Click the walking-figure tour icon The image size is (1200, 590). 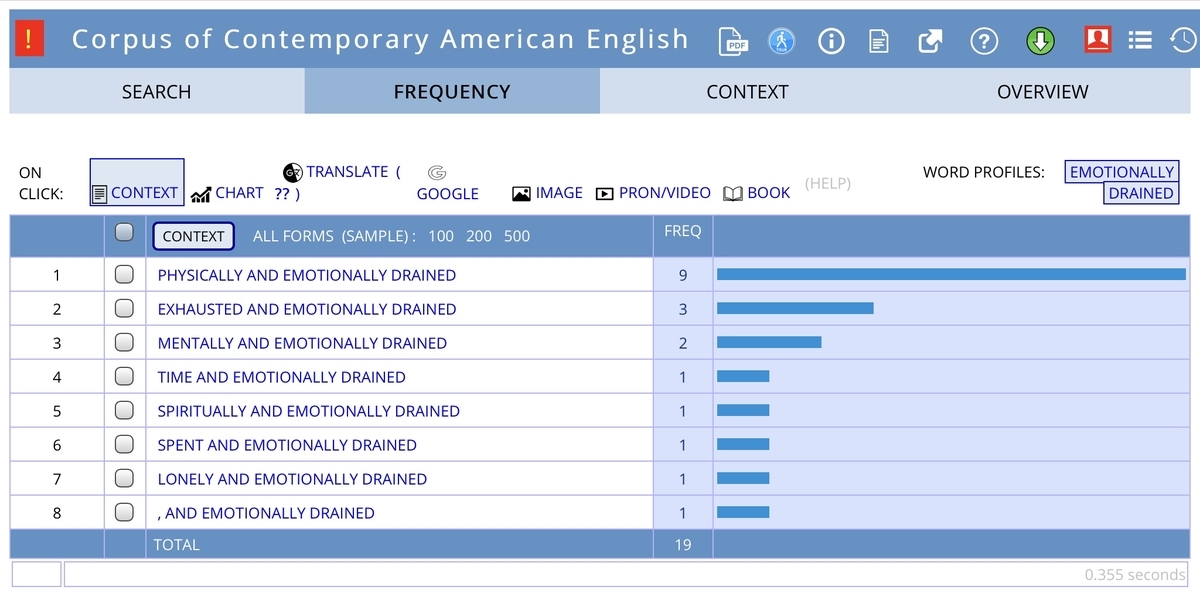[x=781, y=41]
